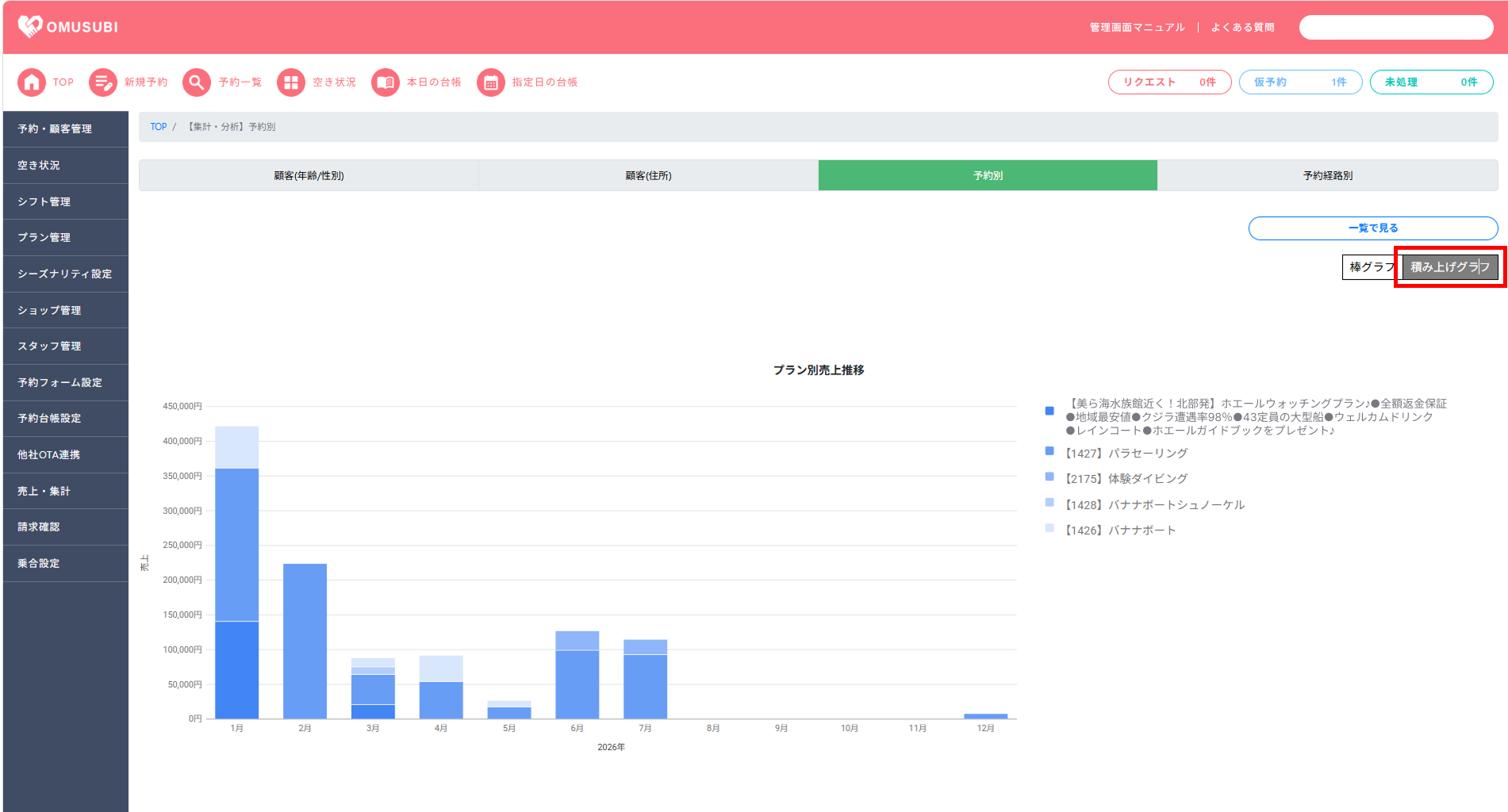
Task: Open シーズナリティ設定 in the sidebar
Action: point(66,274)
